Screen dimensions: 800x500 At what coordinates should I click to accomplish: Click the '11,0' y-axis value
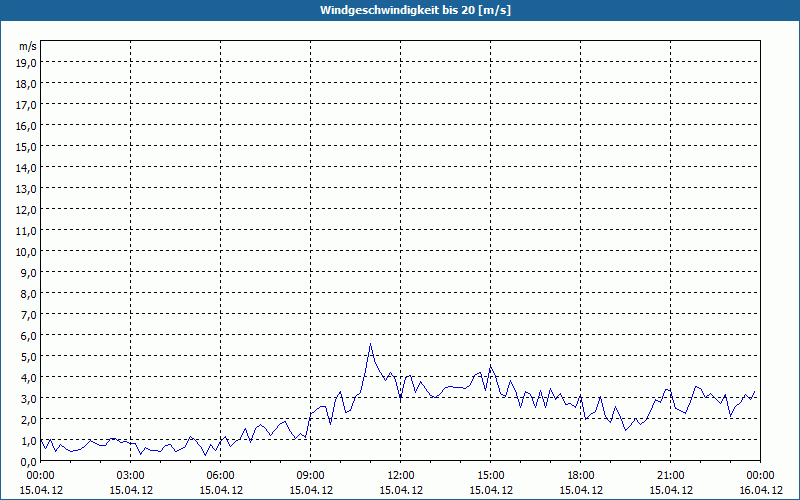click(26, 231)
